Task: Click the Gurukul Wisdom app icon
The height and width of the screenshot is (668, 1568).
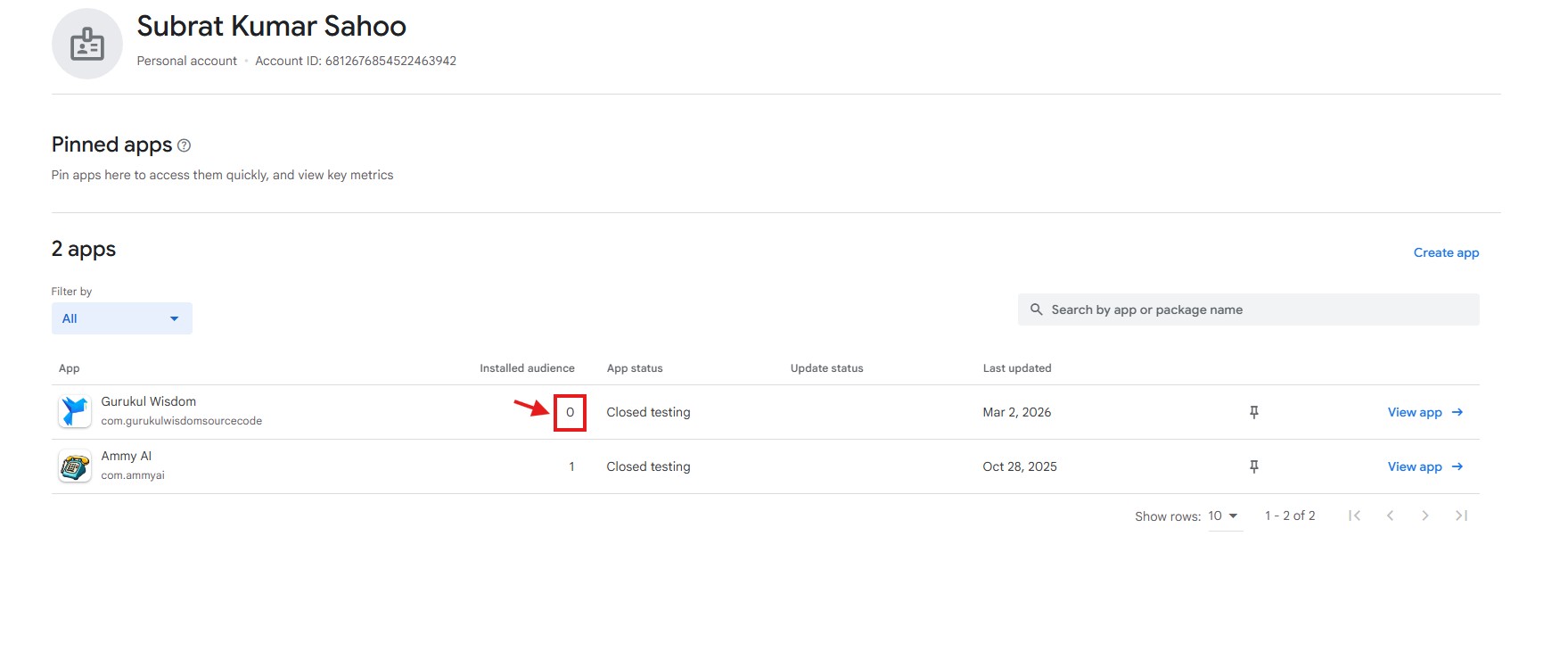Action: (x=75, y=412)
